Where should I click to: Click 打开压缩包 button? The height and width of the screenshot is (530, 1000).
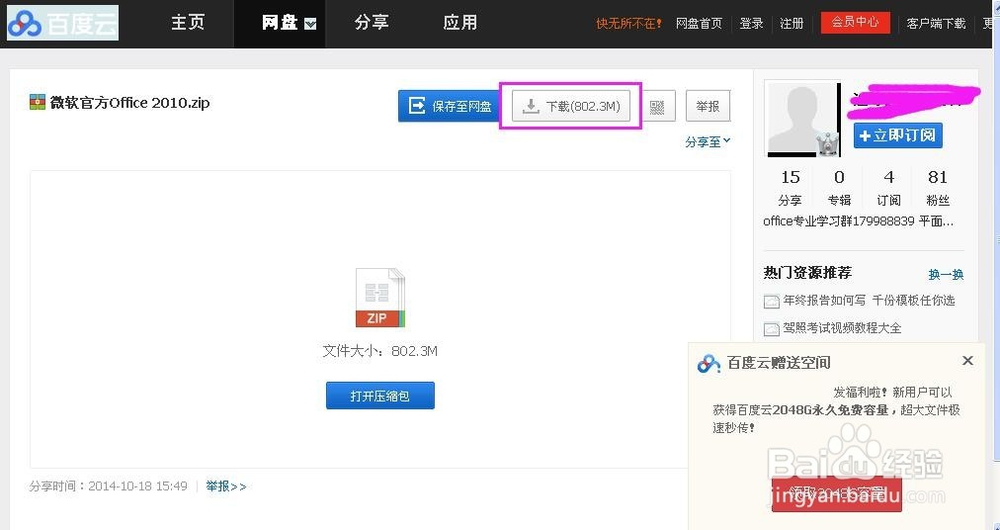[380, 395]
